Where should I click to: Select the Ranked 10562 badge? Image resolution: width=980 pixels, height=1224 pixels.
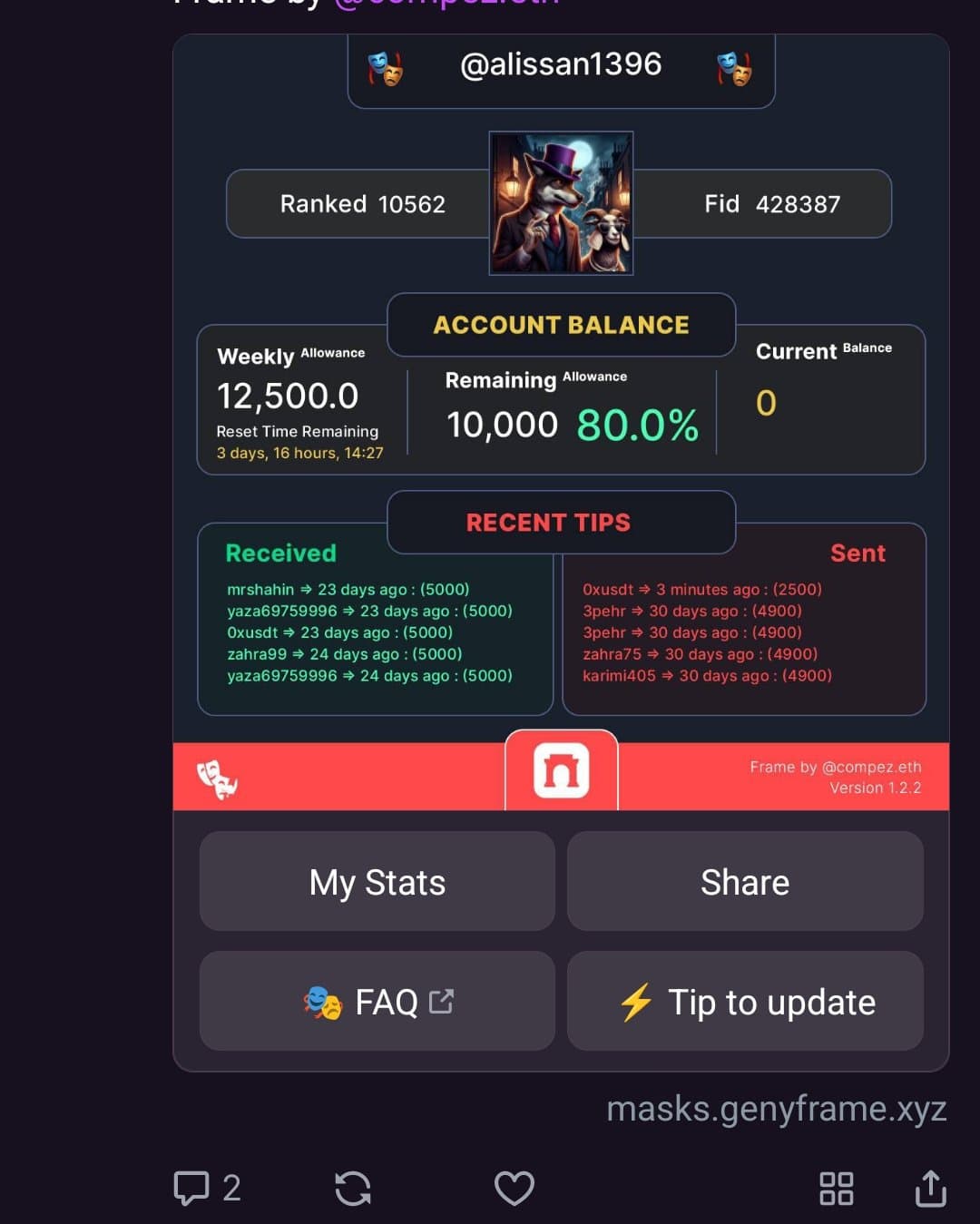pos(362,204)
